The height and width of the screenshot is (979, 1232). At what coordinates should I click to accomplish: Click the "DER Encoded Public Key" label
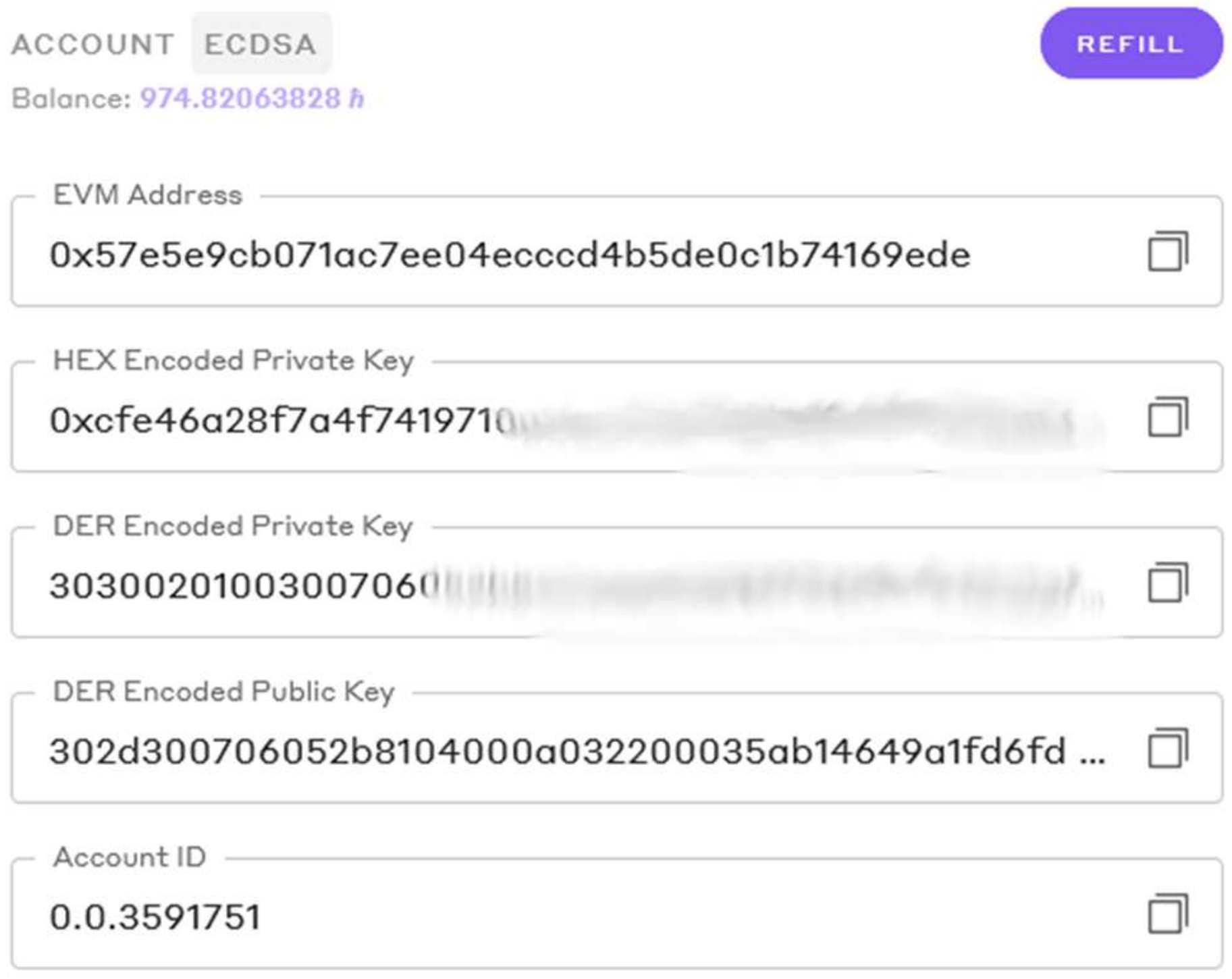tap(223, 692)
